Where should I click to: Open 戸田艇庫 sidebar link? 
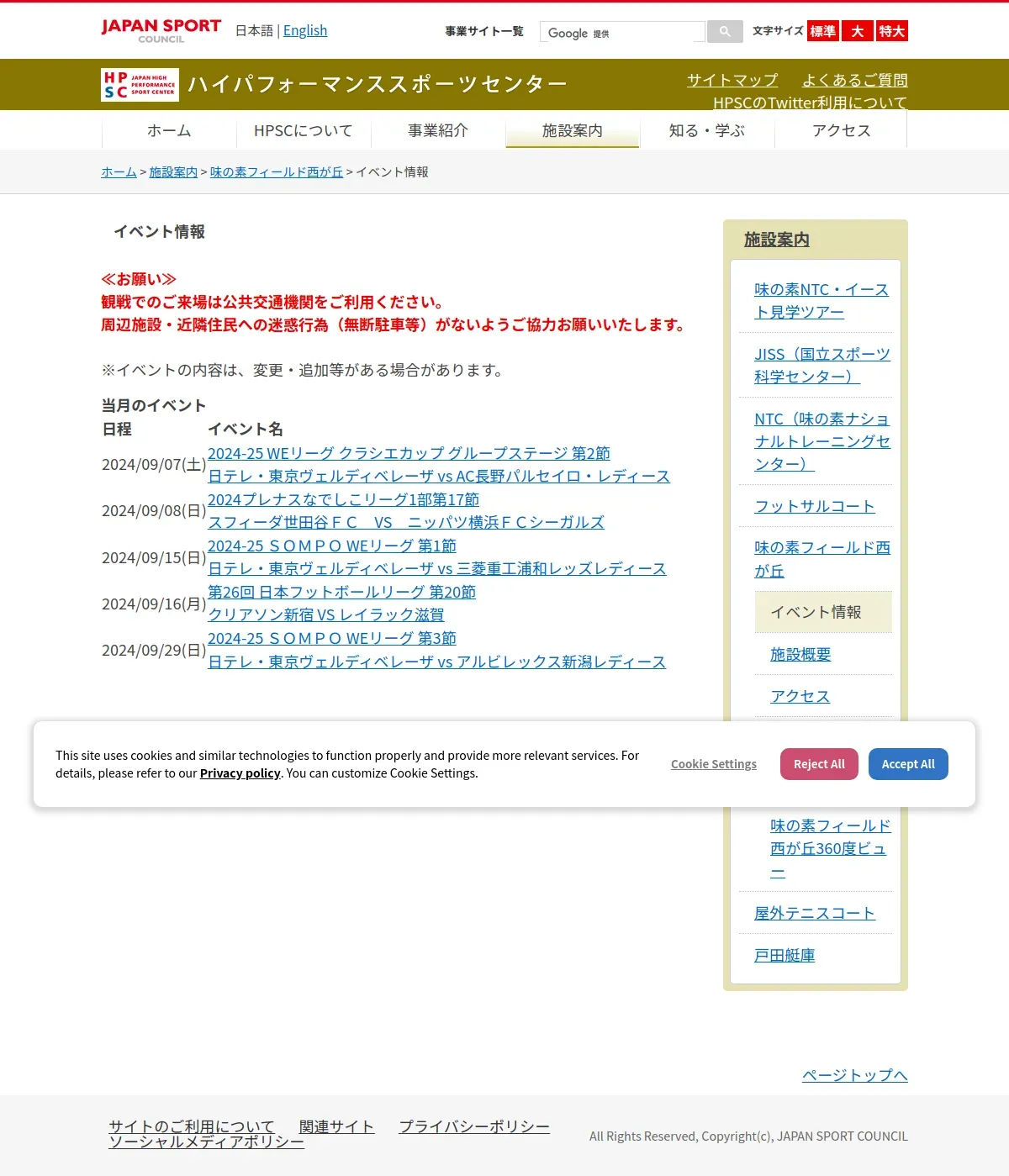(784, 955)
